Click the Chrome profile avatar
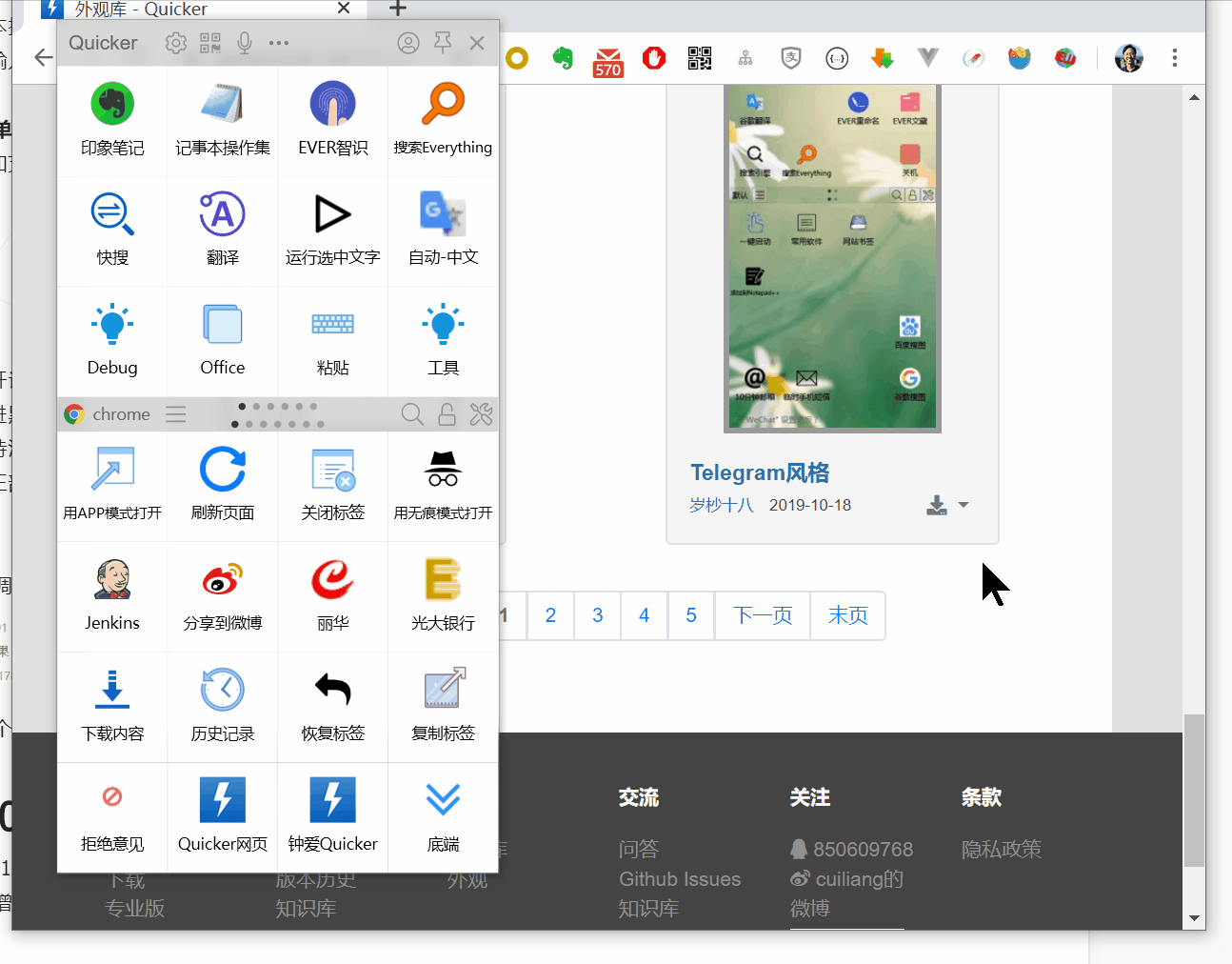This screenshot has width=1232, height=964. pyautogui.click(x=1129, y=58)
